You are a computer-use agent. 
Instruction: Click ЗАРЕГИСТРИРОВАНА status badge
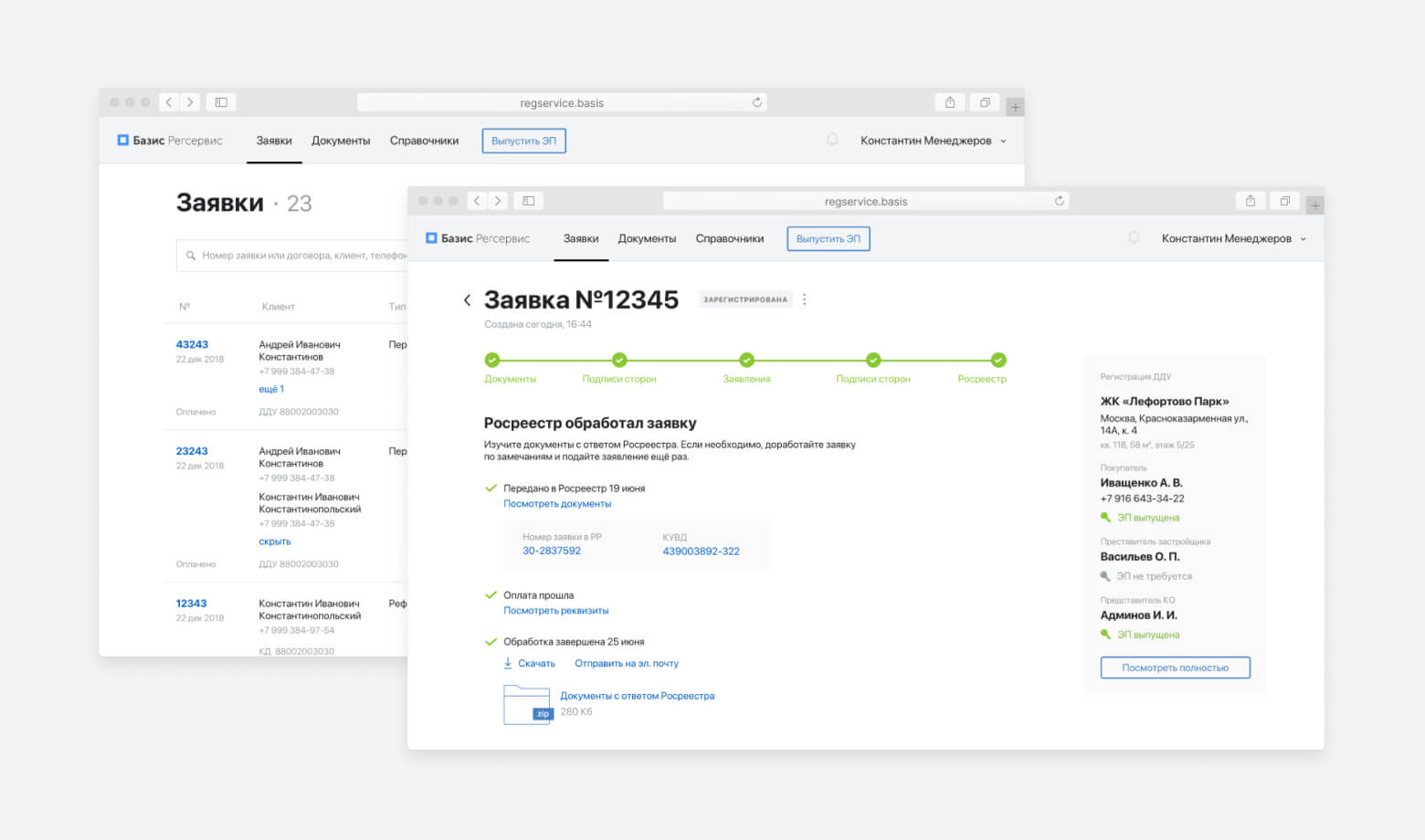[745, 299]
